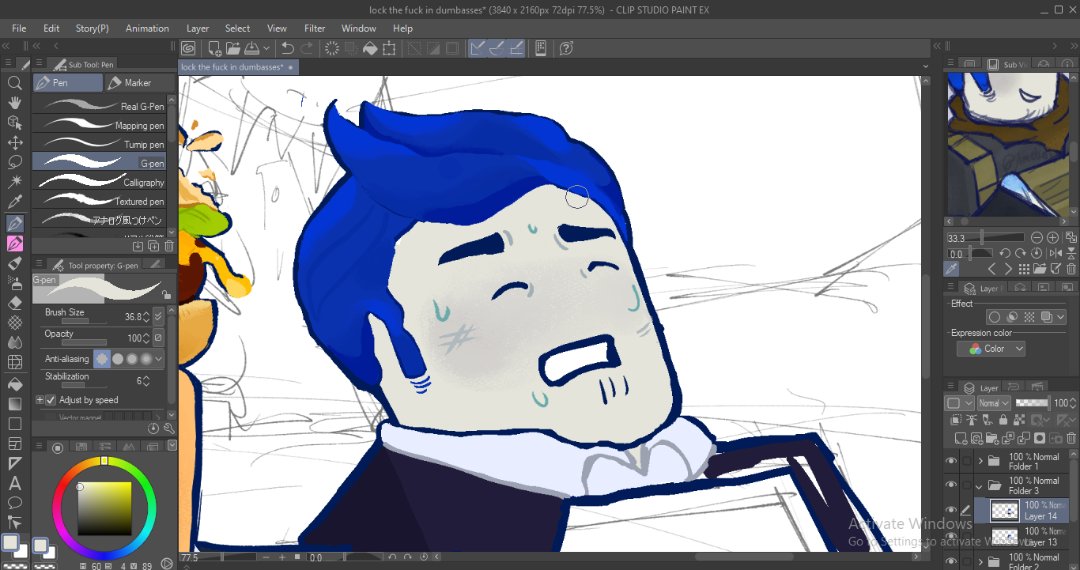Select the Move layer tool

14,142
